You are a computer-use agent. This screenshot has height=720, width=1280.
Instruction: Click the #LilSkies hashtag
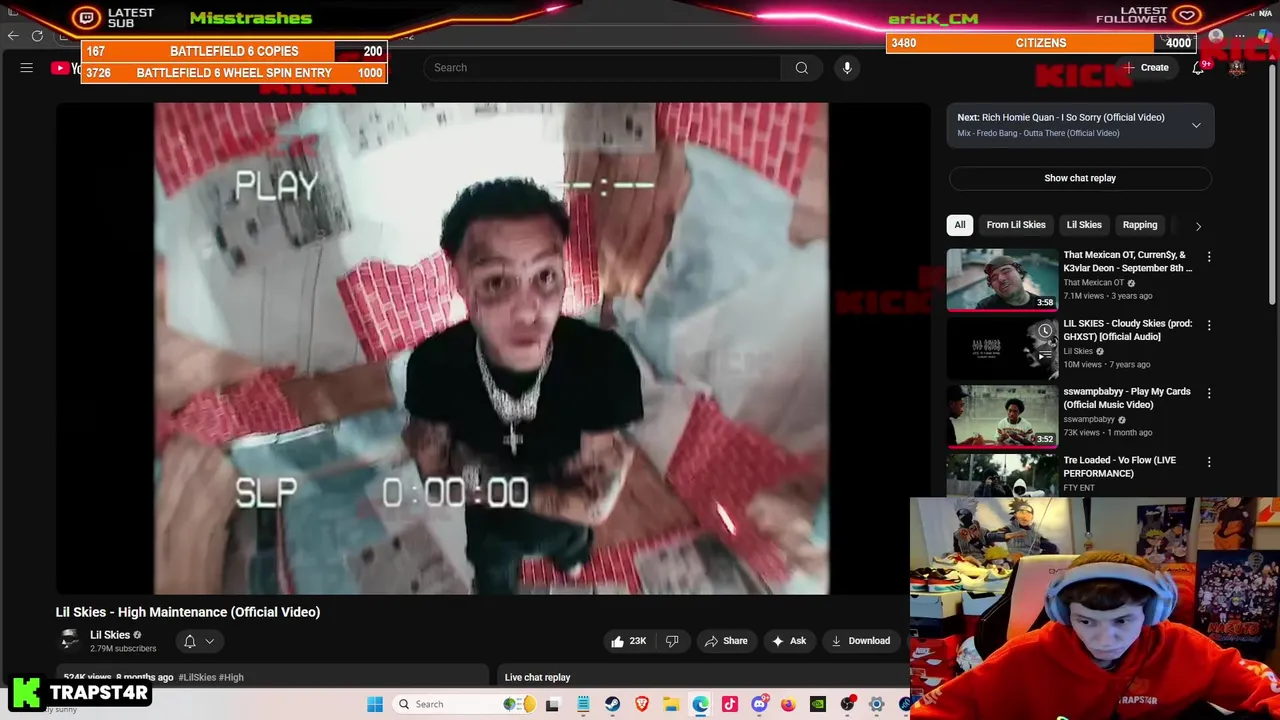pos(197,677)
